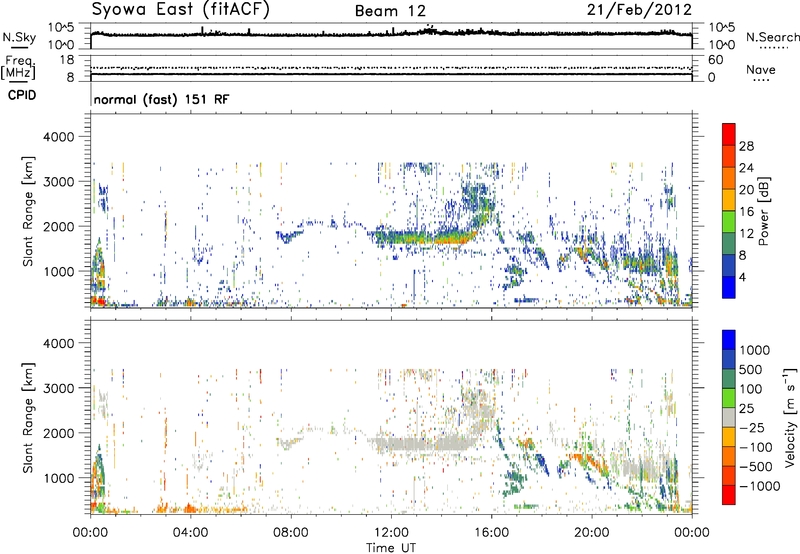Click '2000' on power panel range axis
The height and width of the screenshot is (554, 800).
(x=59, y=226)
